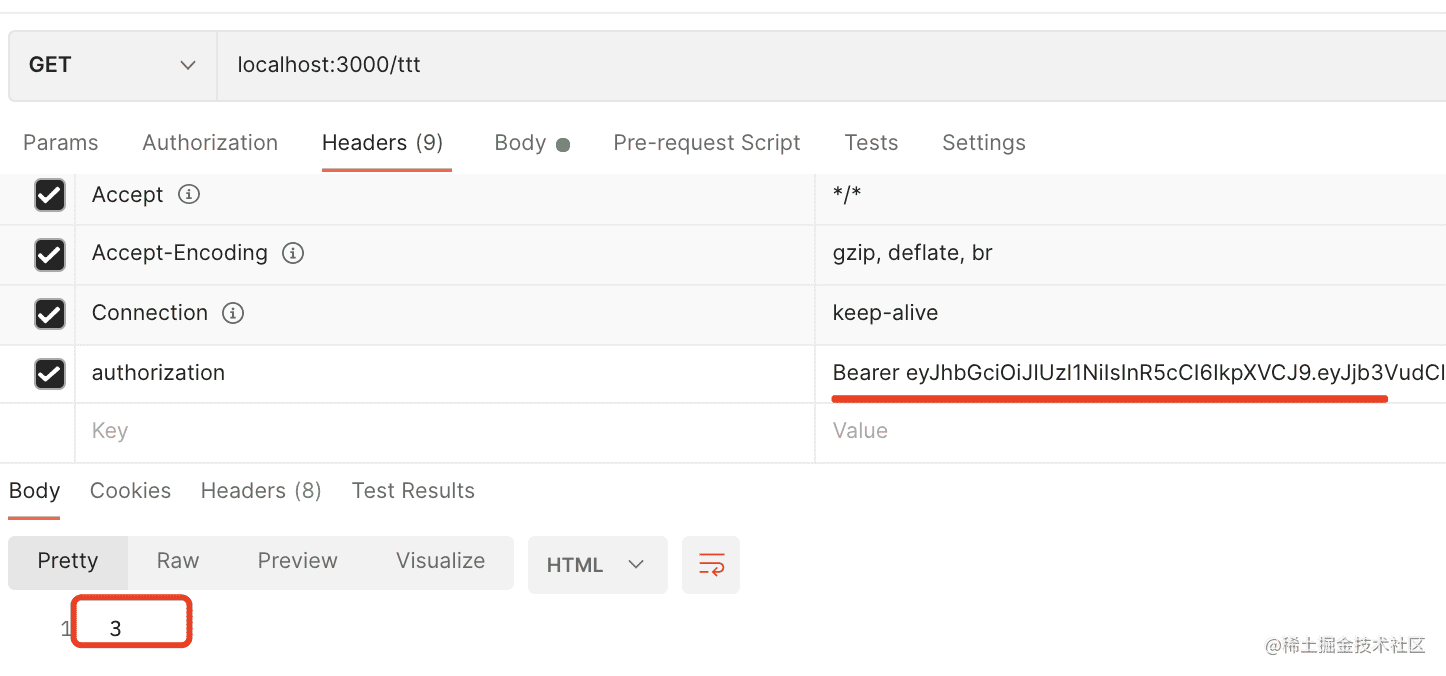
Task: Toggle the authorization header checkbox
Action: (50, 373)
